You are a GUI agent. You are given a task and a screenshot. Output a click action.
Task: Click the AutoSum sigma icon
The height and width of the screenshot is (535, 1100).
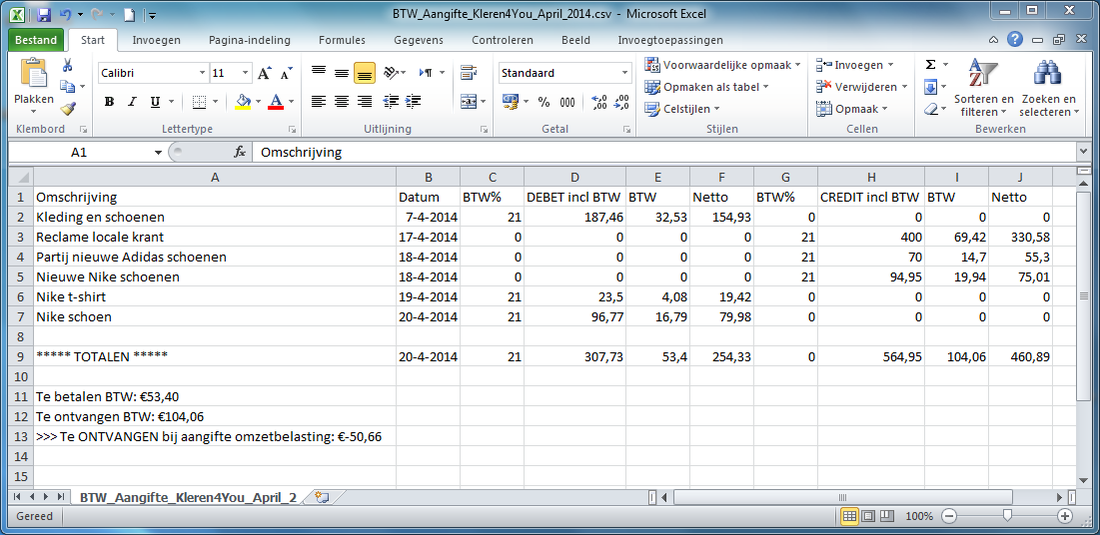930,65
